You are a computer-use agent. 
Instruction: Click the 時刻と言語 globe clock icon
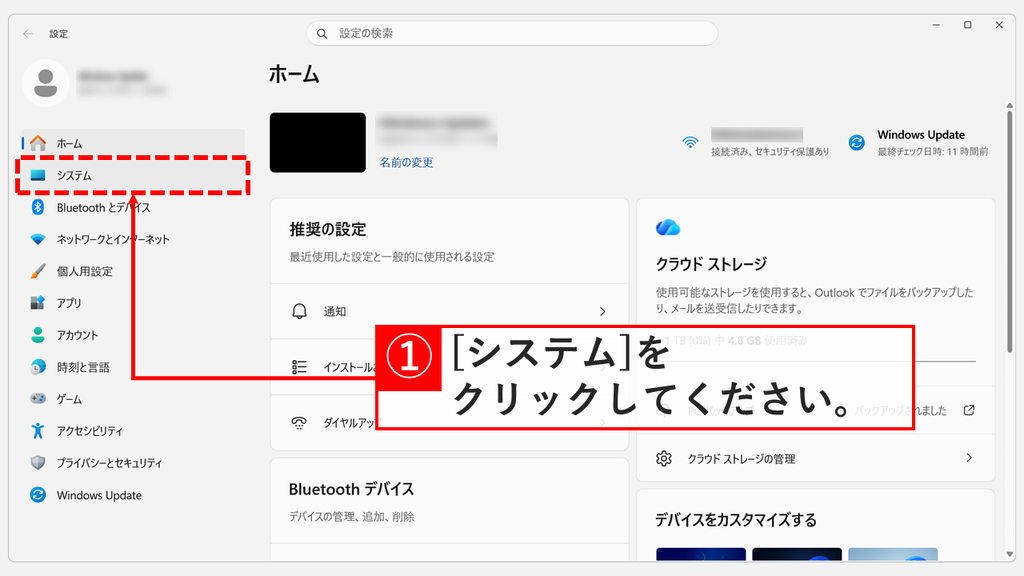pos(38,367)
